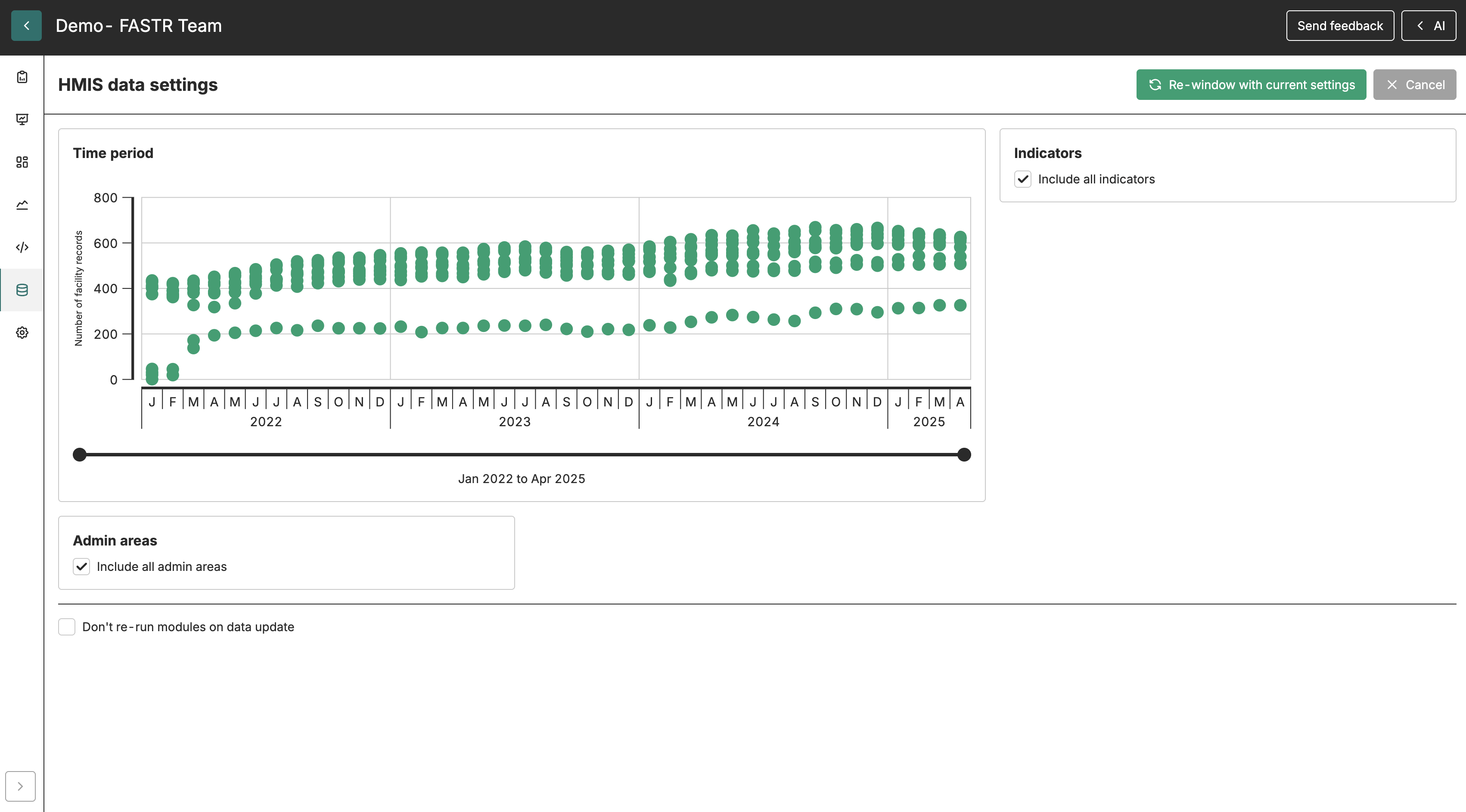Viewport: 1466px width, 812px height.
Task: Click the 2023 year label on chart axis
Action: 515,421
